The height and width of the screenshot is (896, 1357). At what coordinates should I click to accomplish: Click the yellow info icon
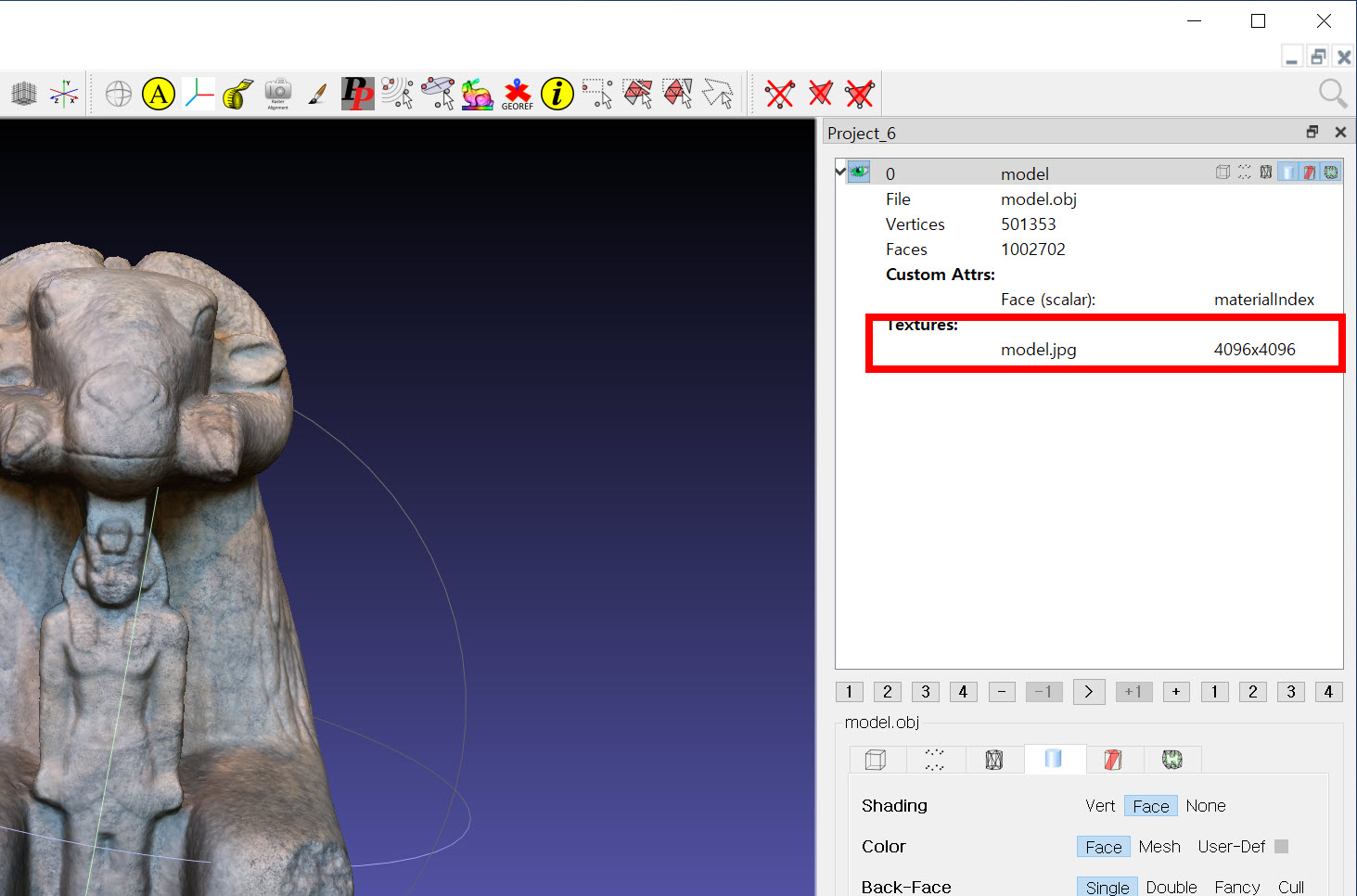tap(557, 94)
